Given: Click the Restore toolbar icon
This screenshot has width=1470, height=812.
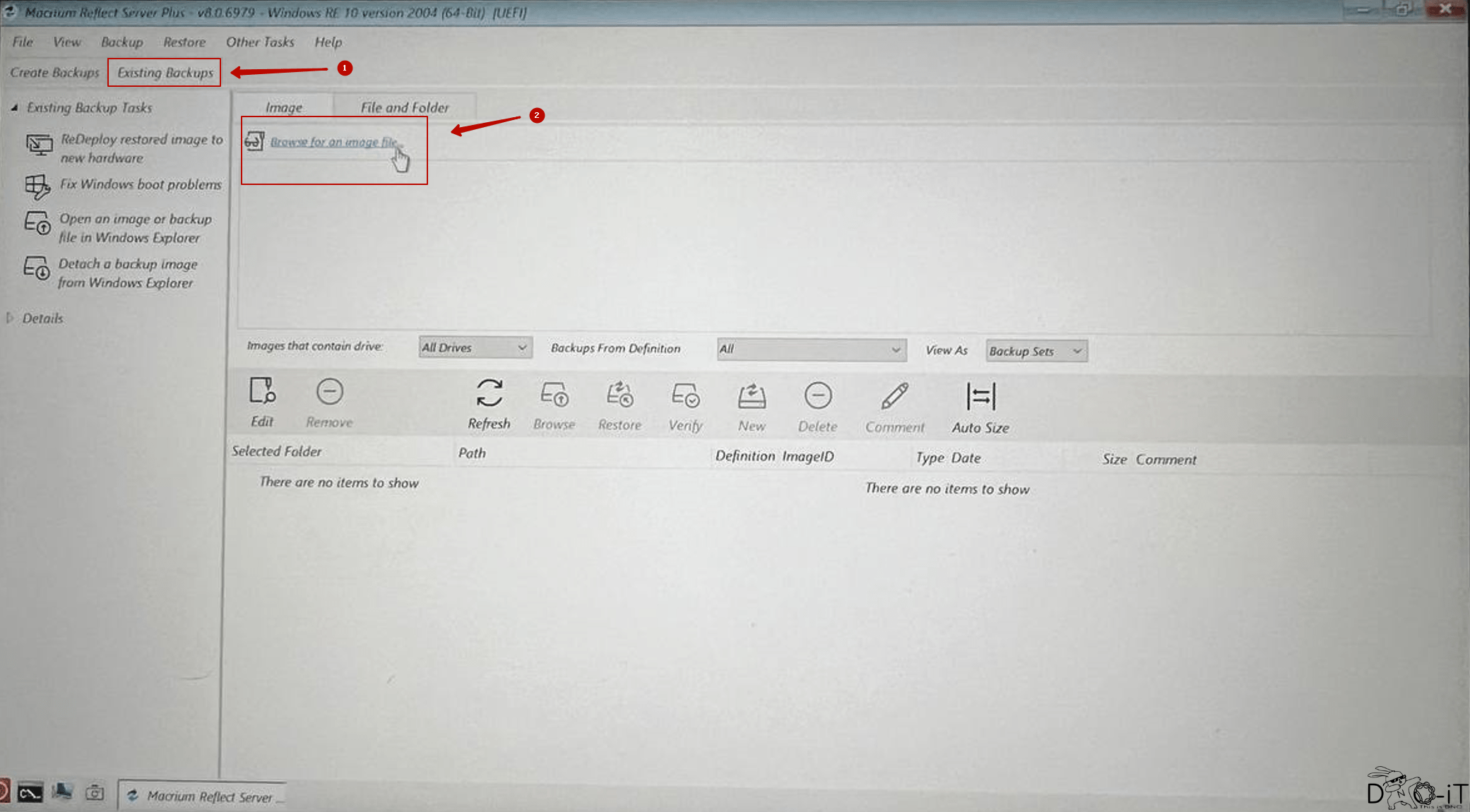Looking at the screenshot, I should click(x=620, y=395).
